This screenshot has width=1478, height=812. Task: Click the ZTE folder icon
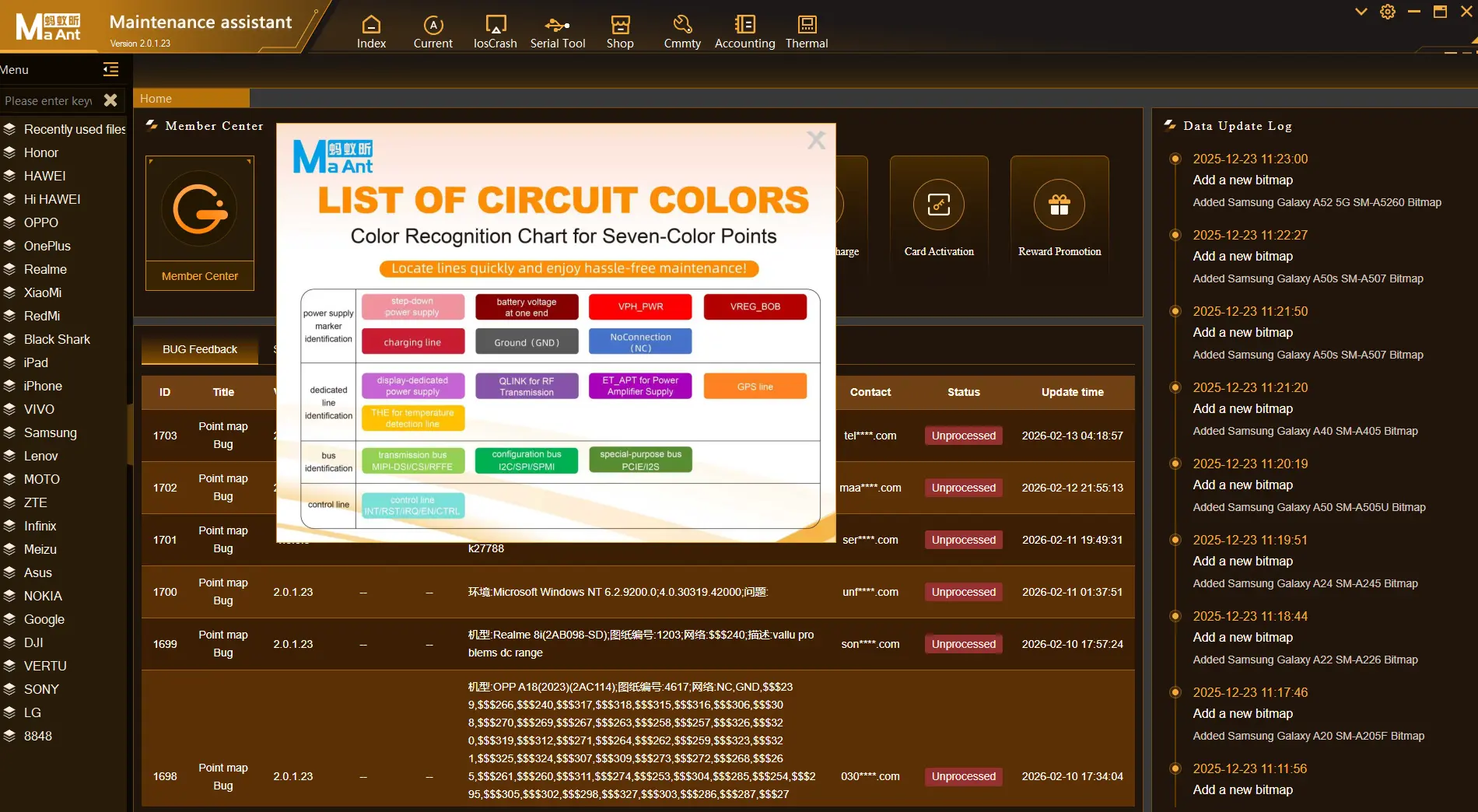pos(9,502)
